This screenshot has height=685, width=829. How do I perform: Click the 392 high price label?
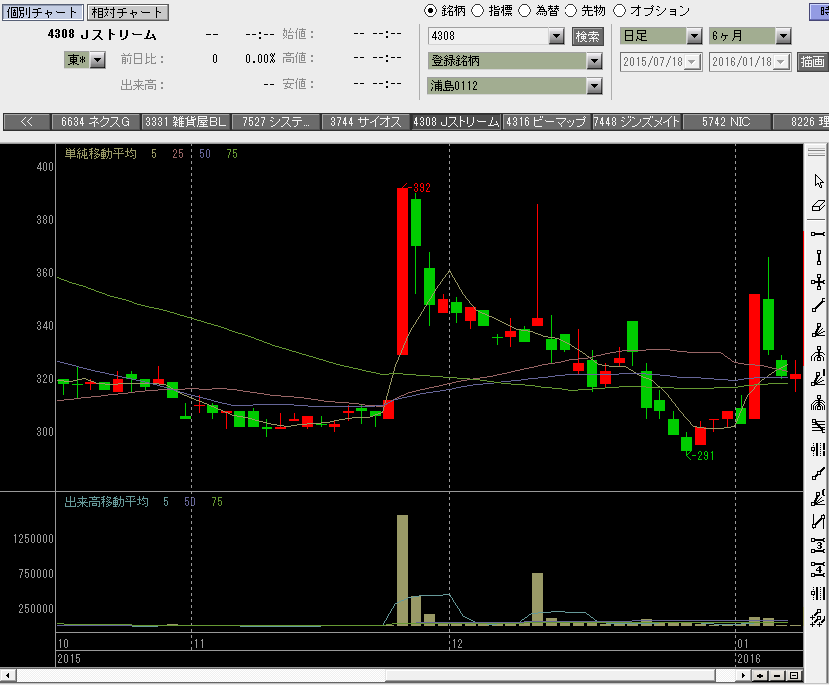point(422,188)
